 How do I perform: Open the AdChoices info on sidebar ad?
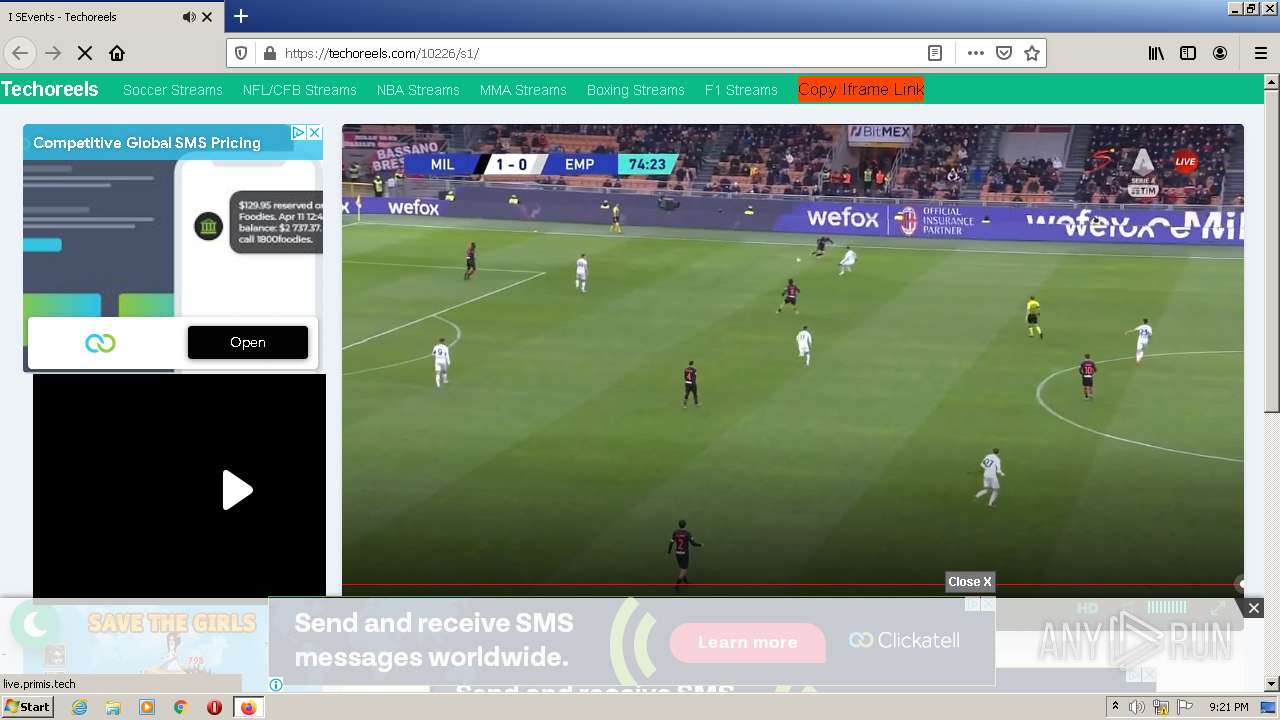click(x=298, y=132)
